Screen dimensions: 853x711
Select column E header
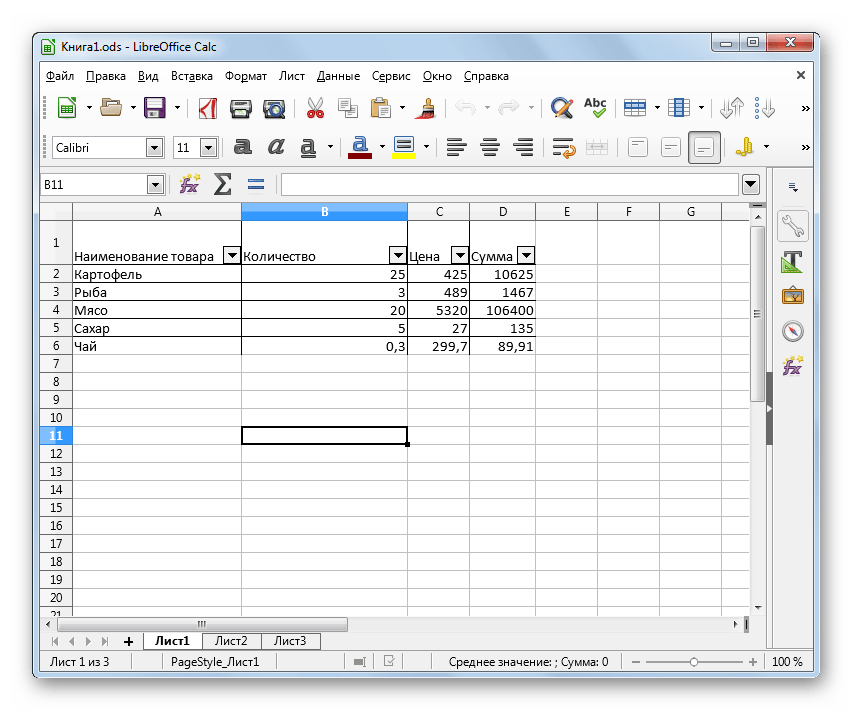point(566,212)
